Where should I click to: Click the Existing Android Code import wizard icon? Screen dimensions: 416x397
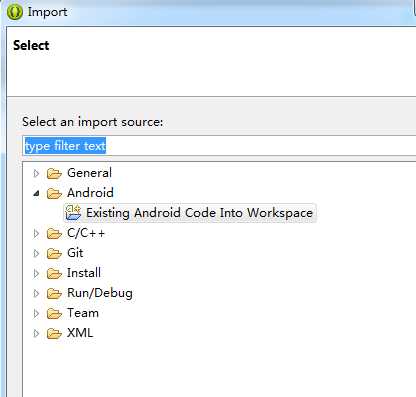[x=73, y=213]
